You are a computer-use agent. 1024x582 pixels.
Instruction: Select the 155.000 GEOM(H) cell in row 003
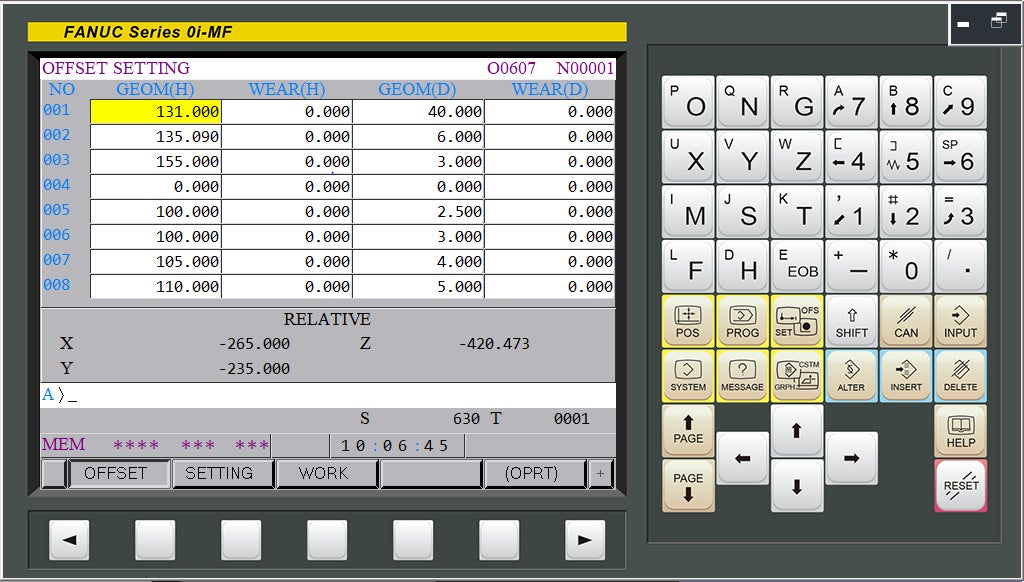156,161
